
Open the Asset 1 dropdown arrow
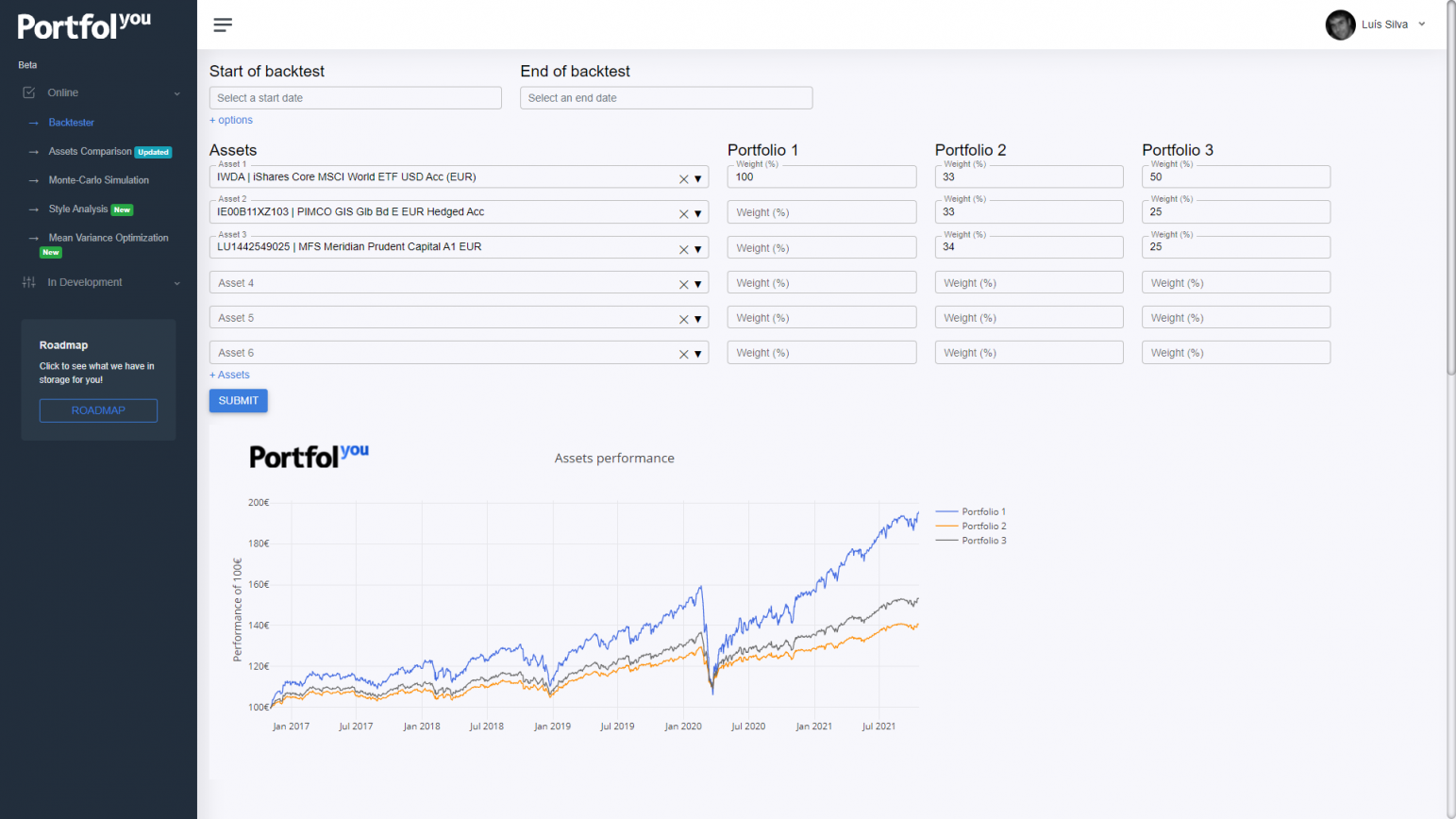(698, 179)
